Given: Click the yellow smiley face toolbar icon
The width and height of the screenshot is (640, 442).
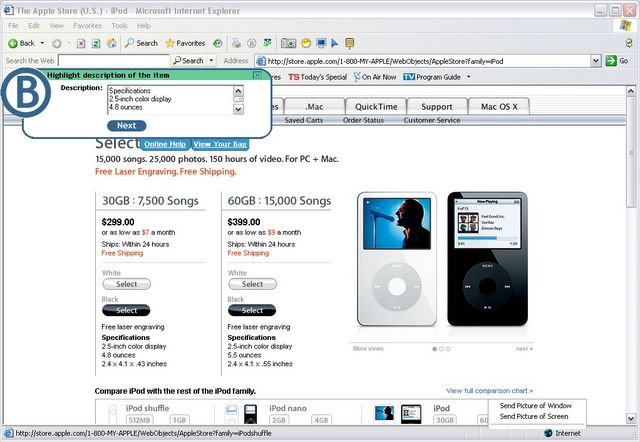Looking at the screenshot, I should click(x=306, y=43).
